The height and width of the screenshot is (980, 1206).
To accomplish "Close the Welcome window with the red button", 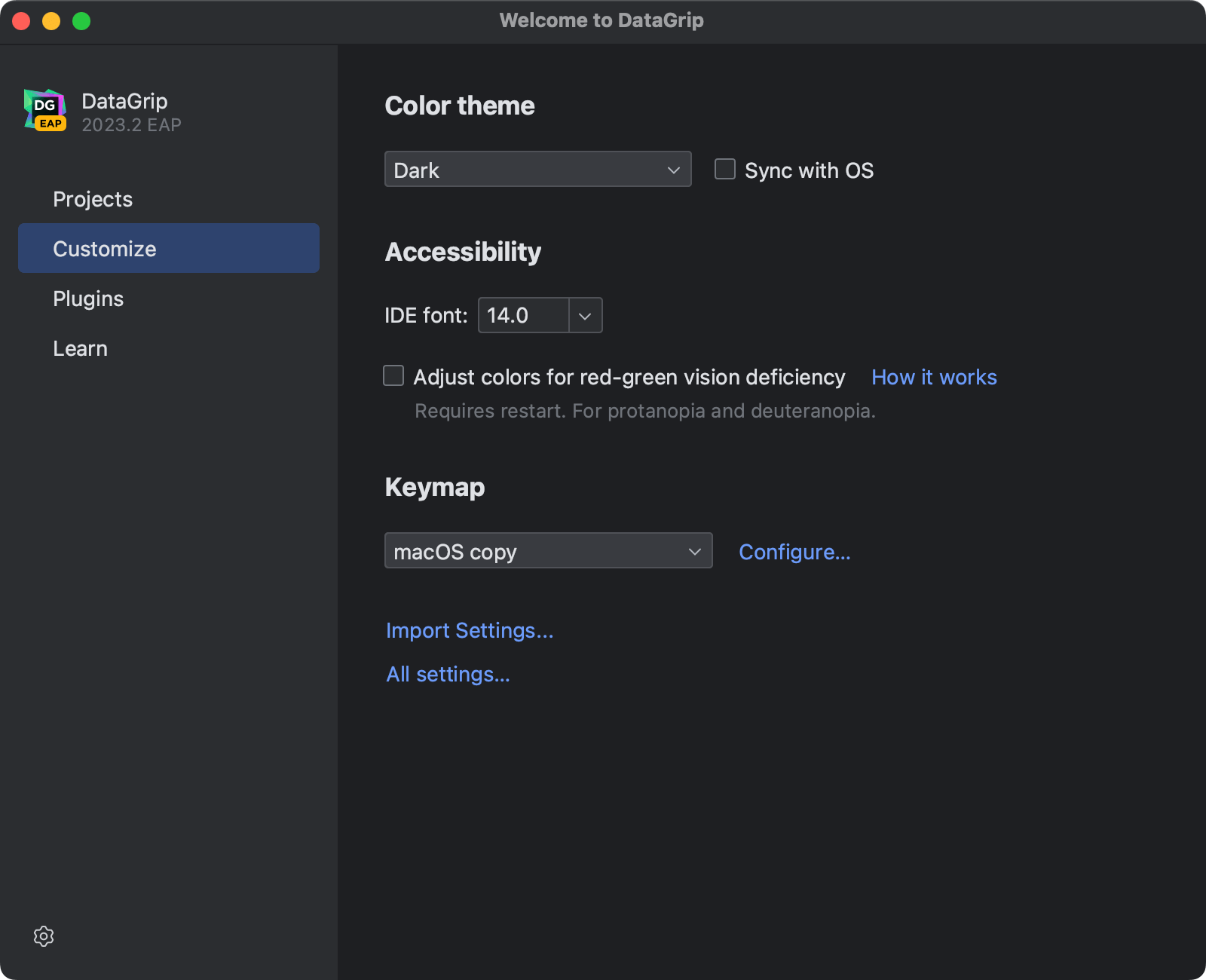I will 21,21.
